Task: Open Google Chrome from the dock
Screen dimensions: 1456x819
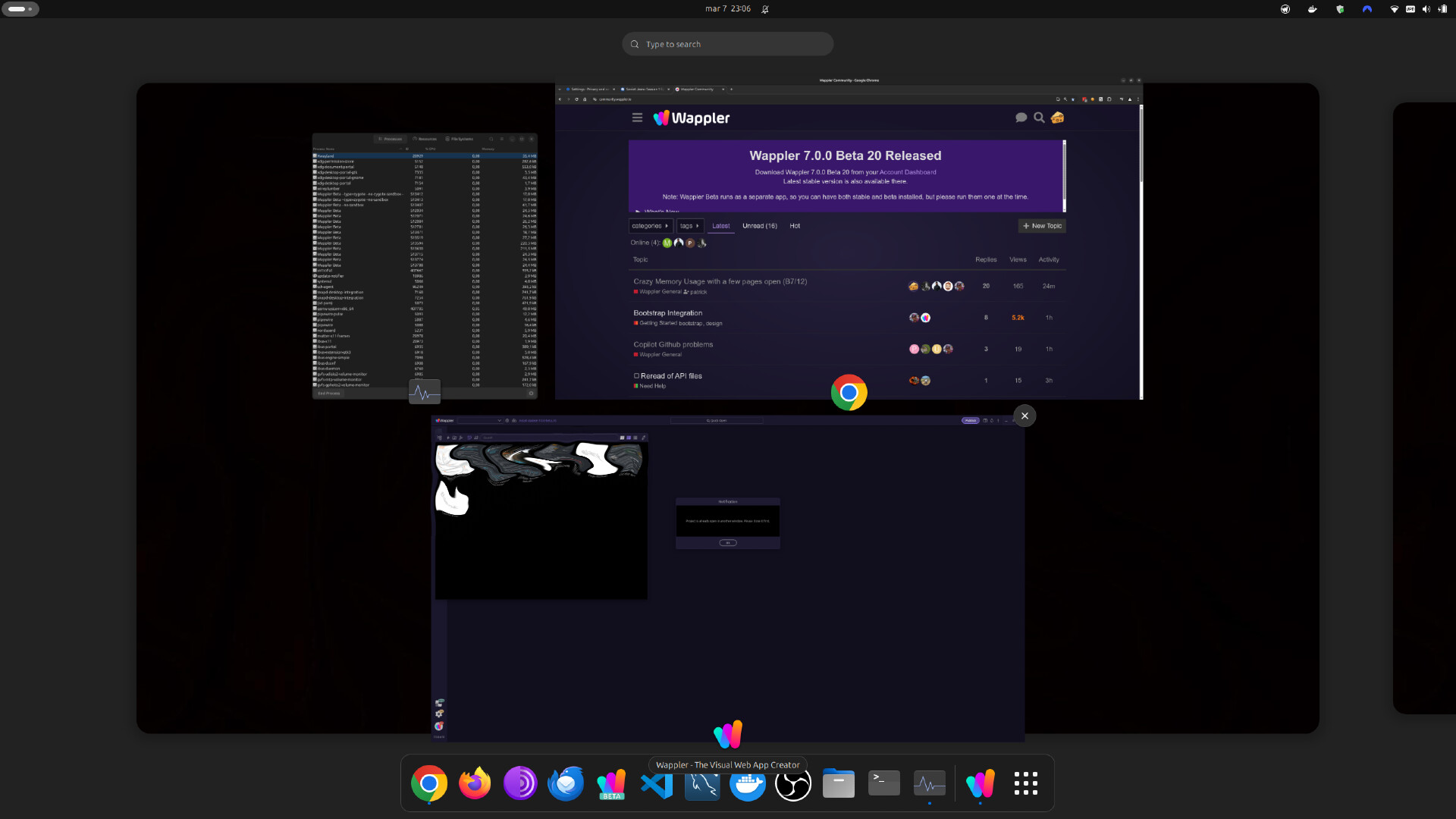Action: click(x=429, y=783)
